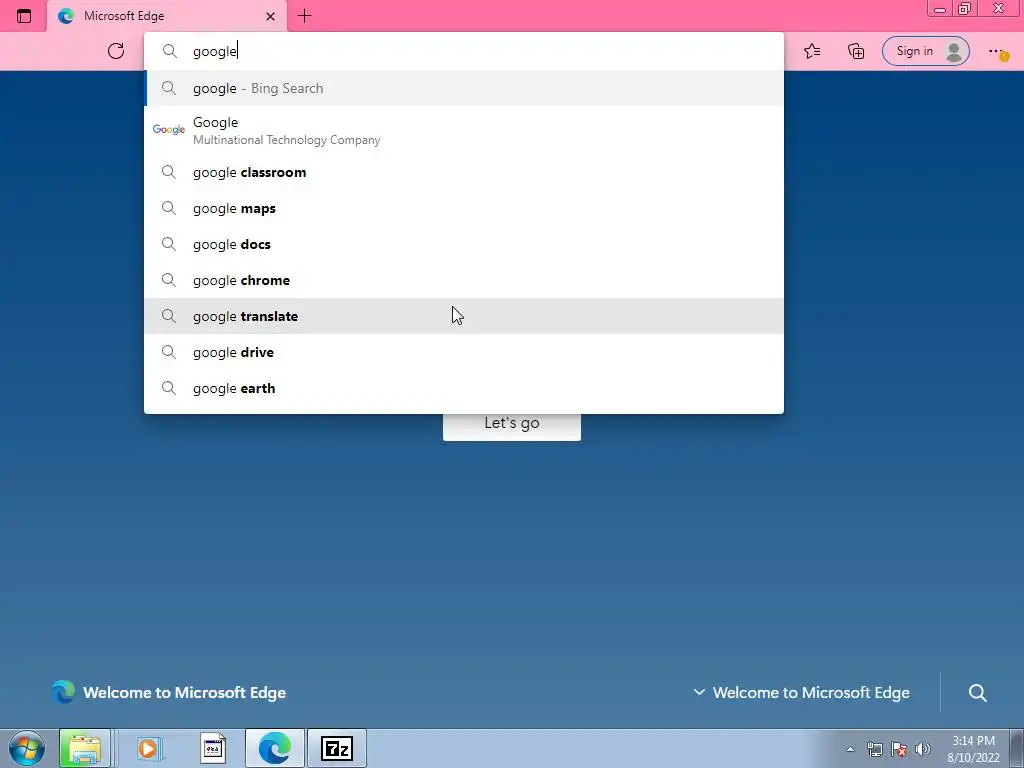Open the Collections icon
This screenshot has height=768, width=1024.
pyautogui.click(x=856, y=51)
